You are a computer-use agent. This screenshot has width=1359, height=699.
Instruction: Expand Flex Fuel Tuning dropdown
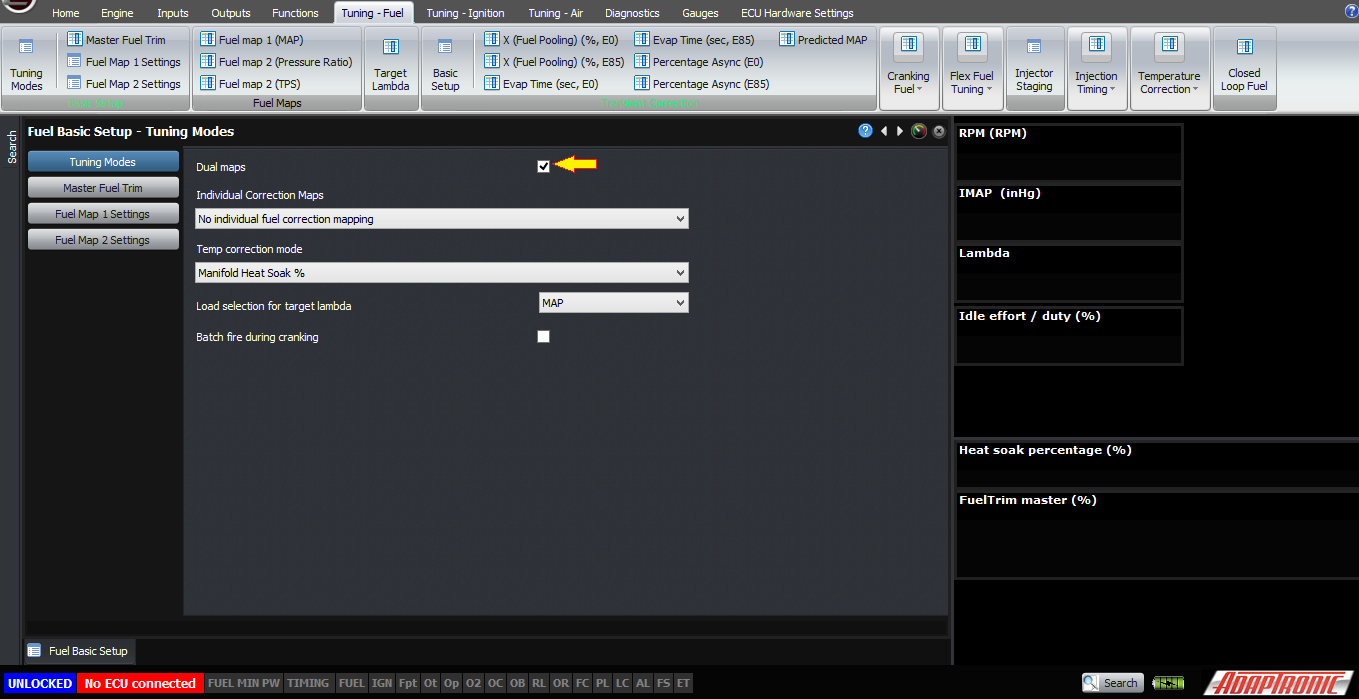(x=971, y=67)
